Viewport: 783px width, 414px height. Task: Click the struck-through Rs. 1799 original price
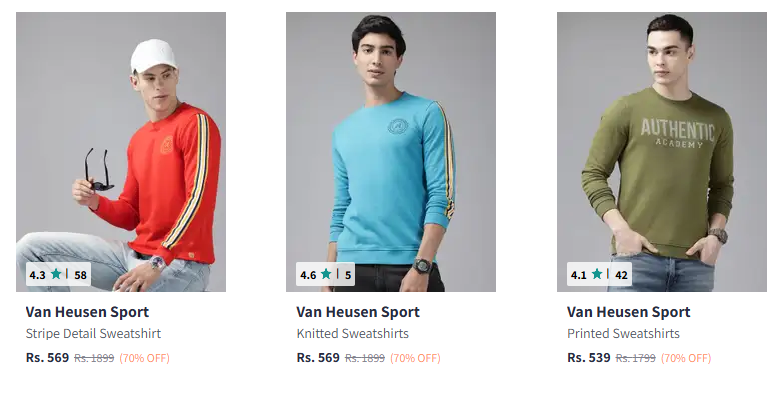point(635,358)
